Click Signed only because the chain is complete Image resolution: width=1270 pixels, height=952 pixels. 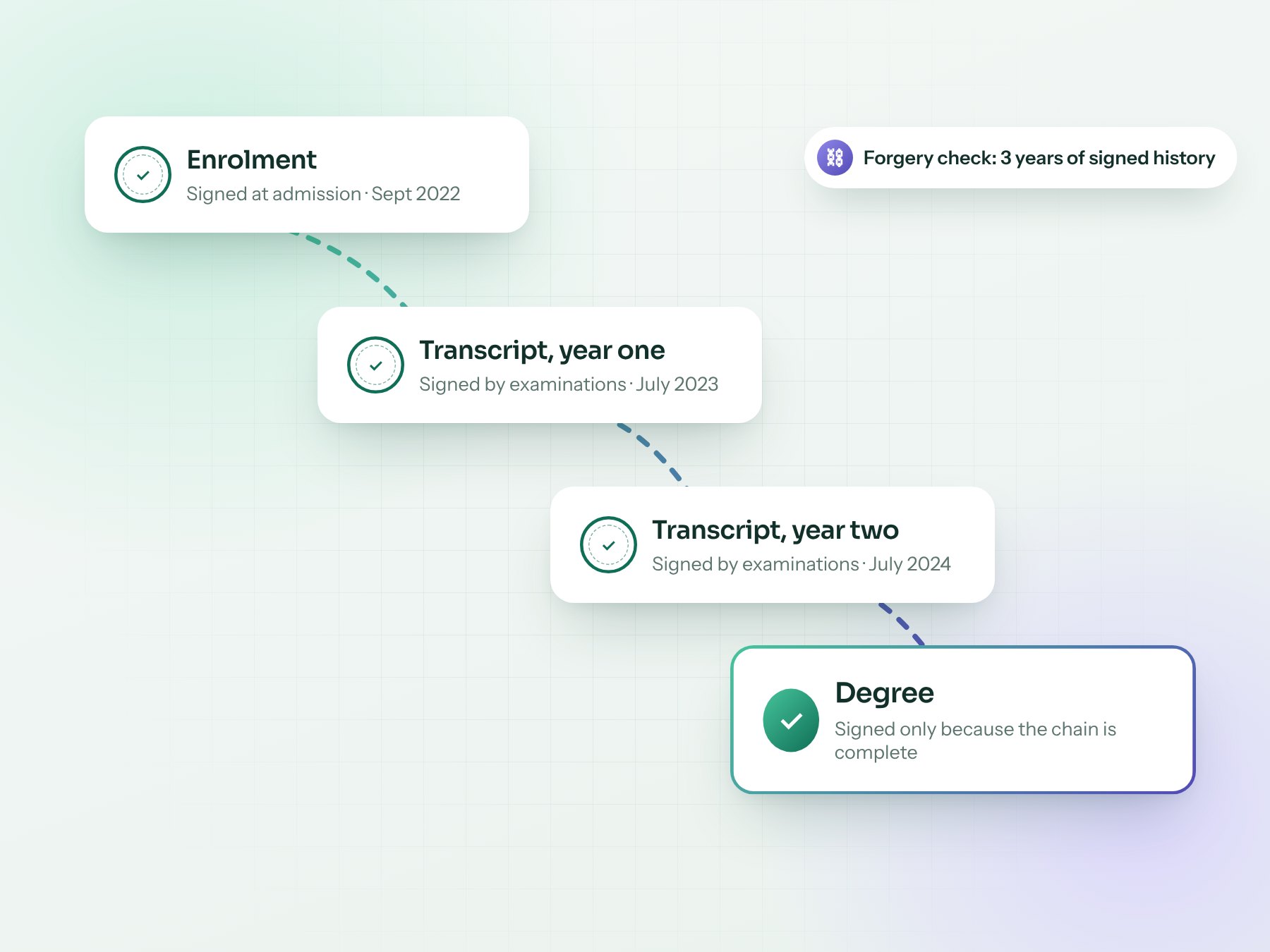click(x=975, y=740)
